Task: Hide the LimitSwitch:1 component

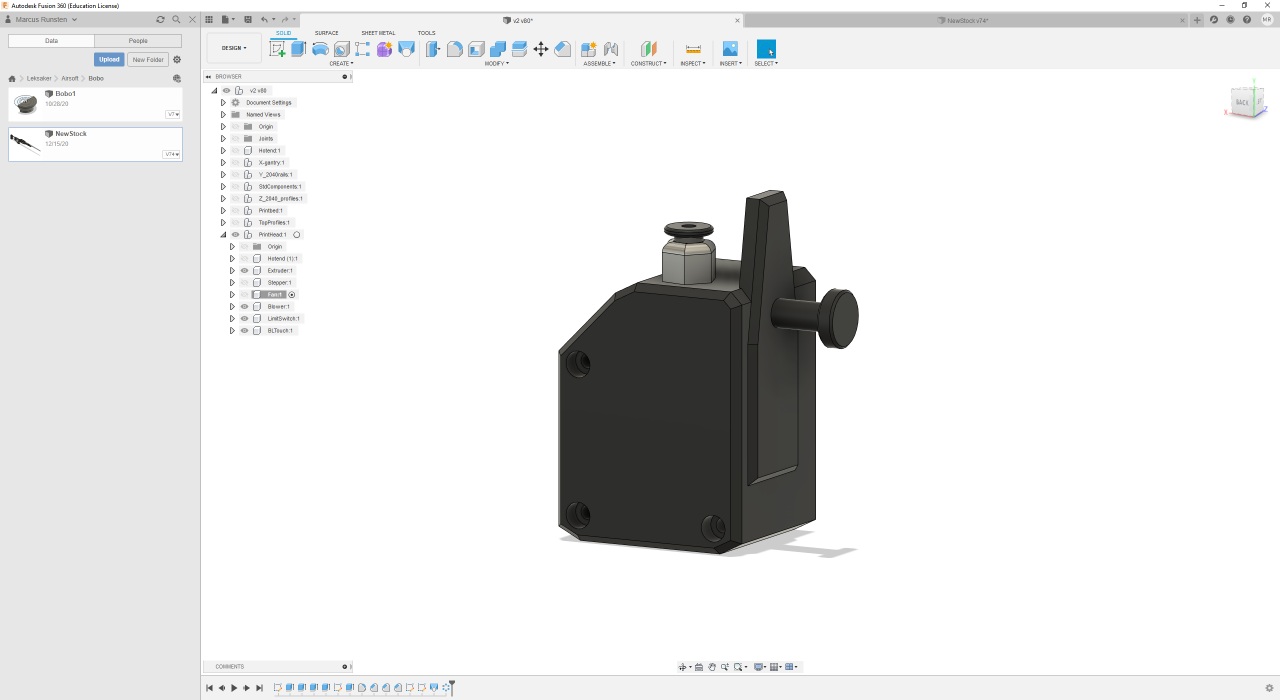Action: pyautogui.click(x=245, y=318)
